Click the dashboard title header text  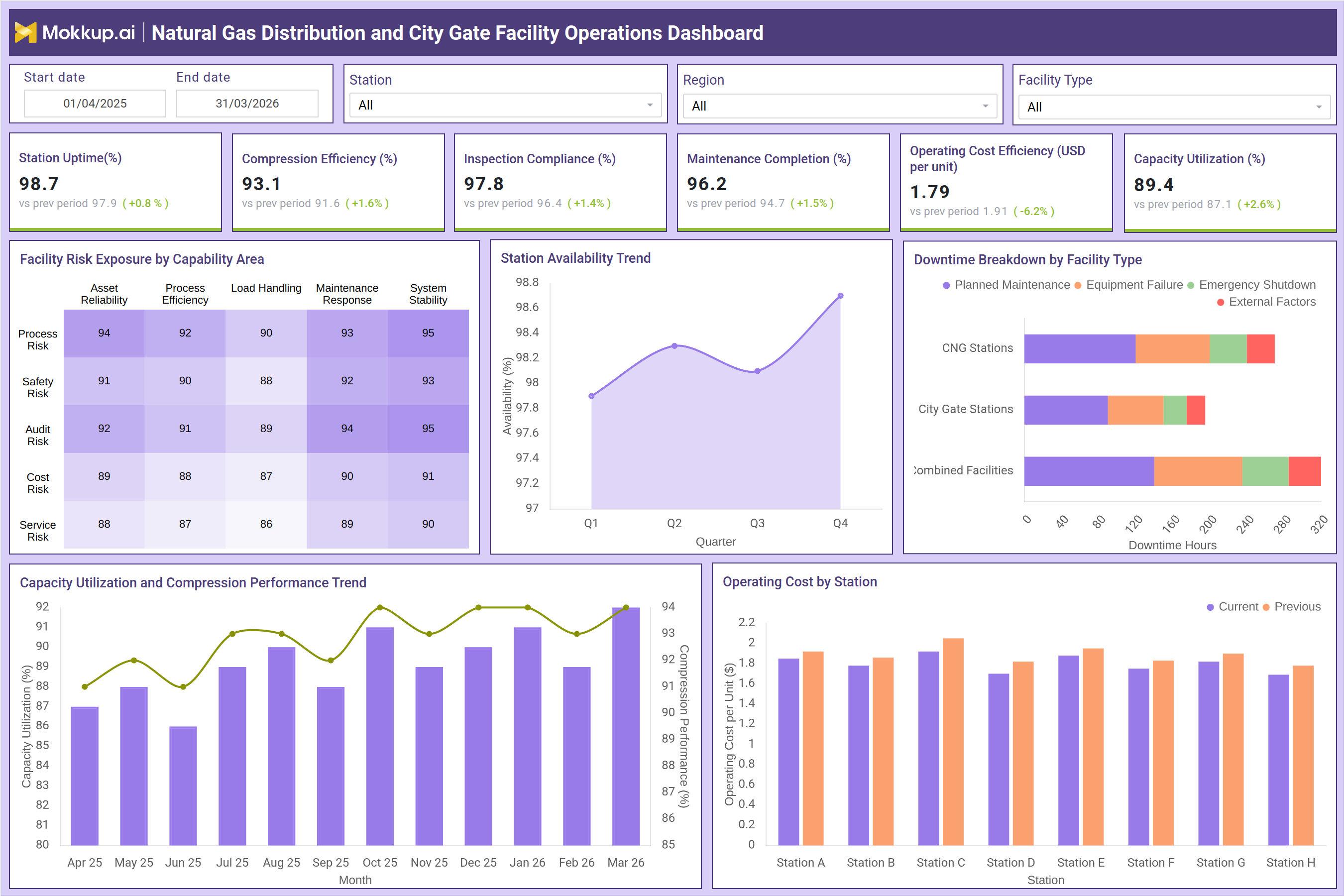click(457, 32)
